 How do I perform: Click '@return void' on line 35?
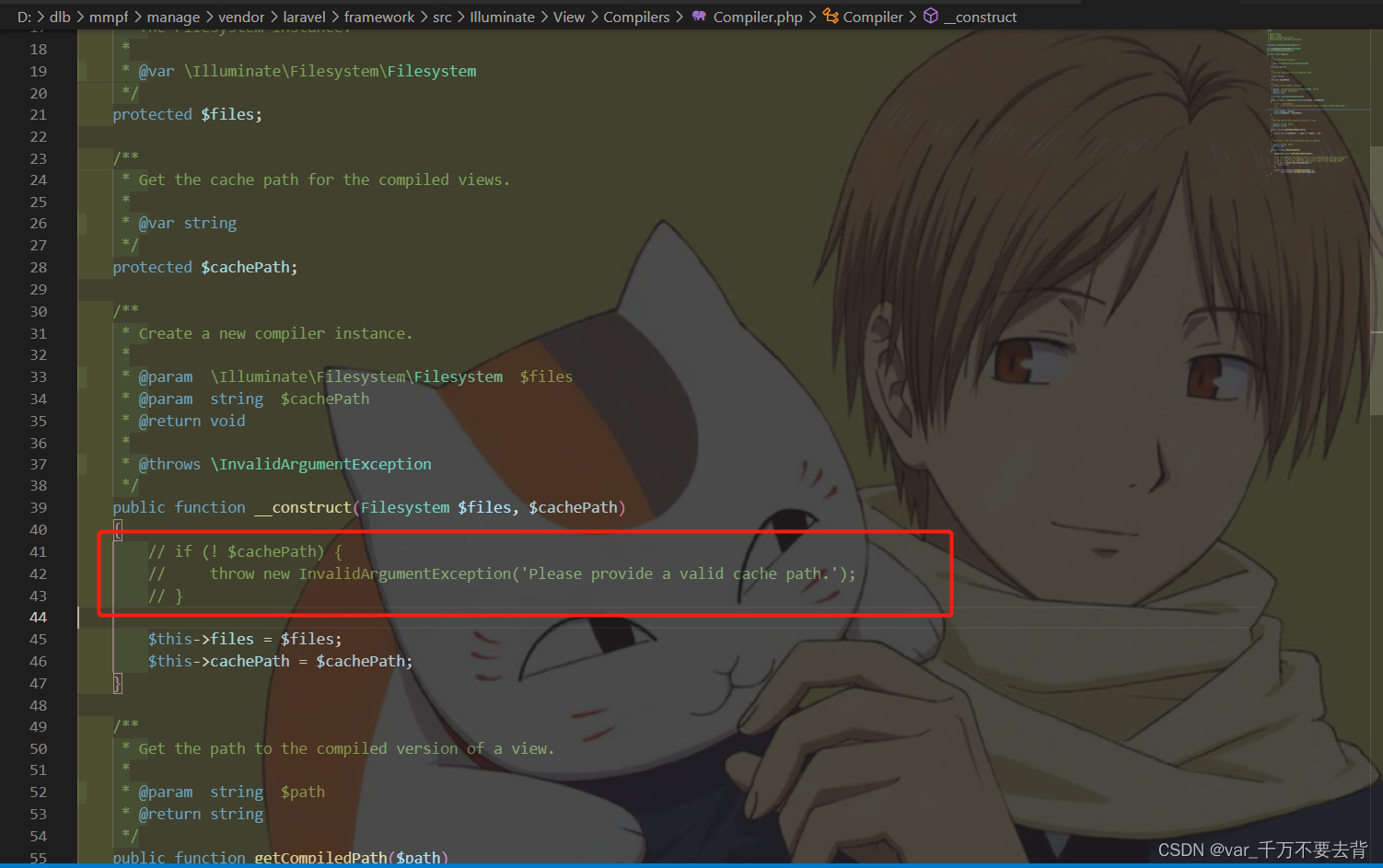(x=192, y=421)
